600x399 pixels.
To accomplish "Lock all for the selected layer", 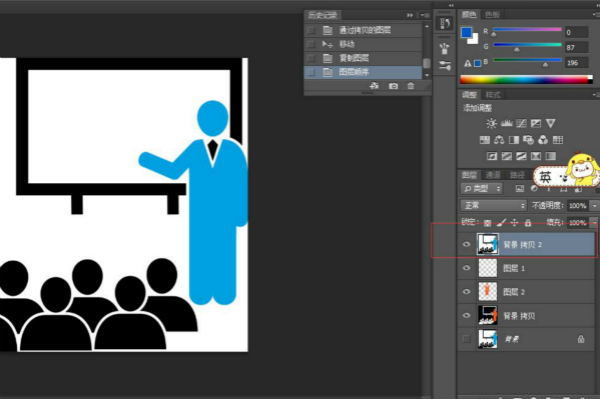I will pyautogui.click(x=528, y=222).
